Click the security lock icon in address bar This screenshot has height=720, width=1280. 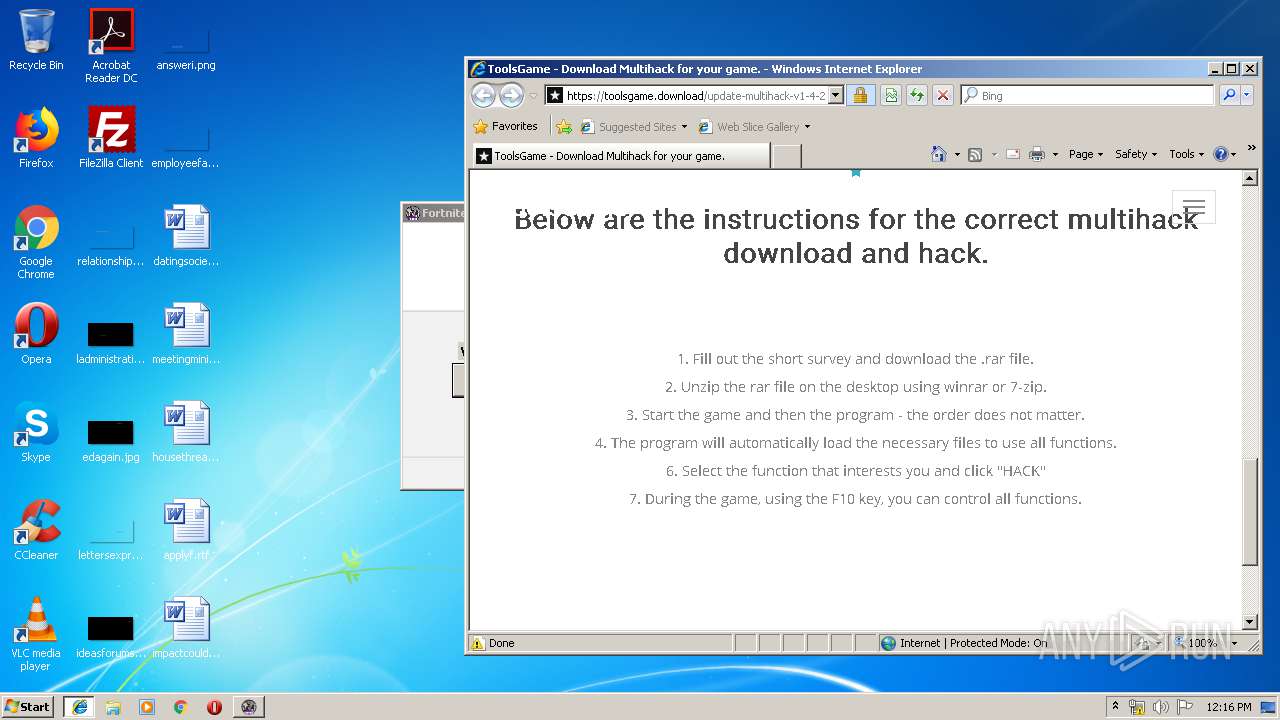860,95
